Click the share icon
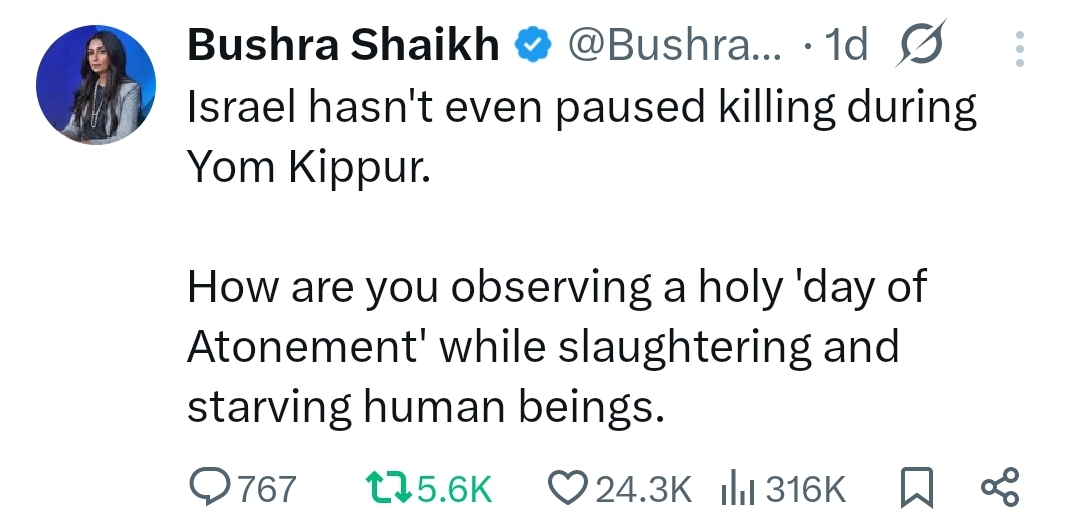 (x=1000, y=488)
